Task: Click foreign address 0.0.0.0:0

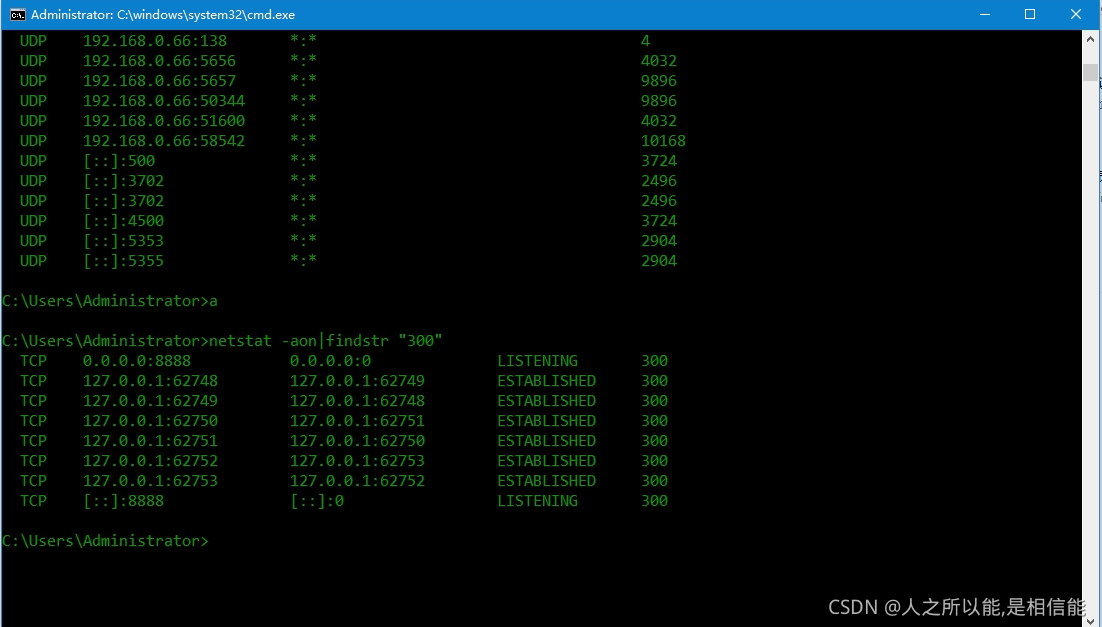Action: pyautogui.click(x=330, y=361)
